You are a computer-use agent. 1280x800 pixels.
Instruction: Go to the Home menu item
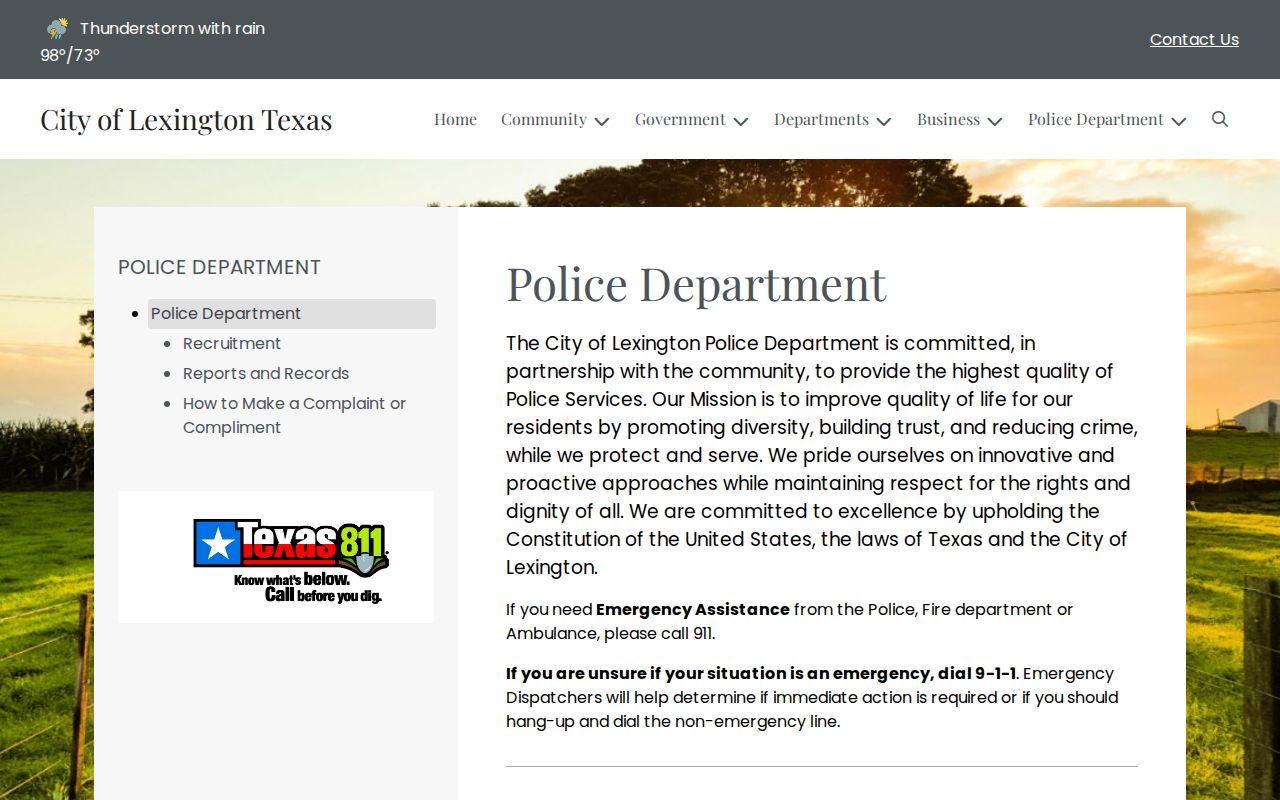[455, 119]
